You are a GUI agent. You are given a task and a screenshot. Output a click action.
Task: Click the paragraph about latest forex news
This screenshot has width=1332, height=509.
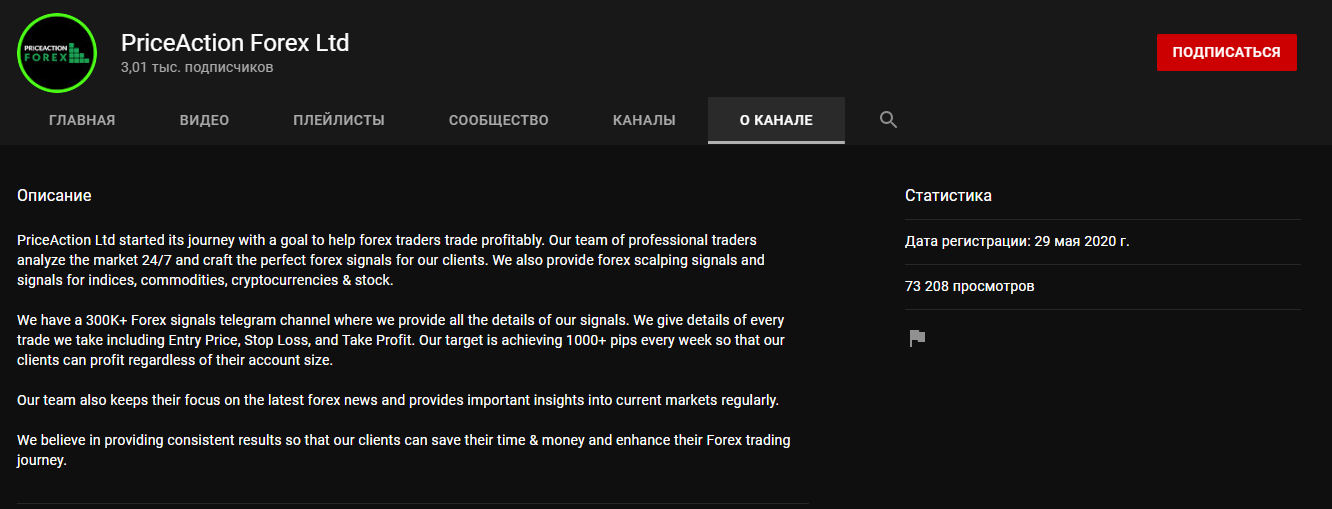point(398,400)
